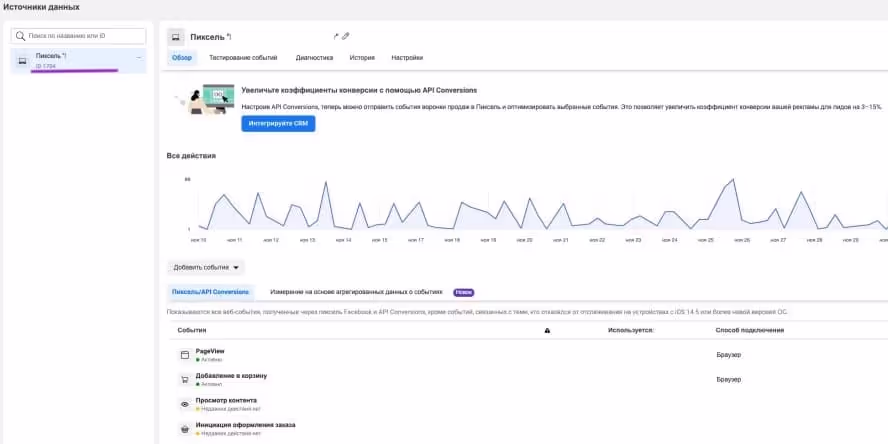Click the PageView event name

(x=210, y=351)
